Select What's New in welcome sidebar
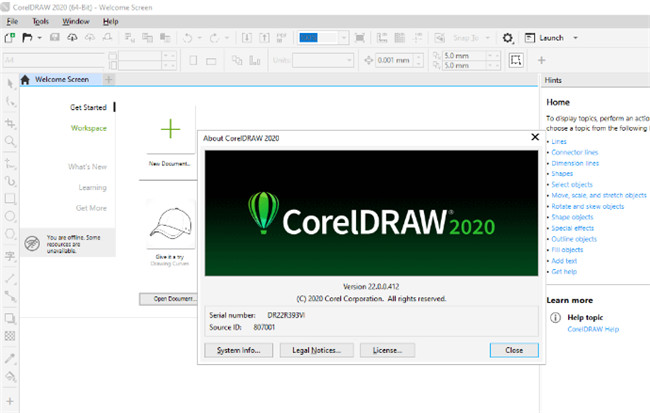650x413 pixels. 87,167
